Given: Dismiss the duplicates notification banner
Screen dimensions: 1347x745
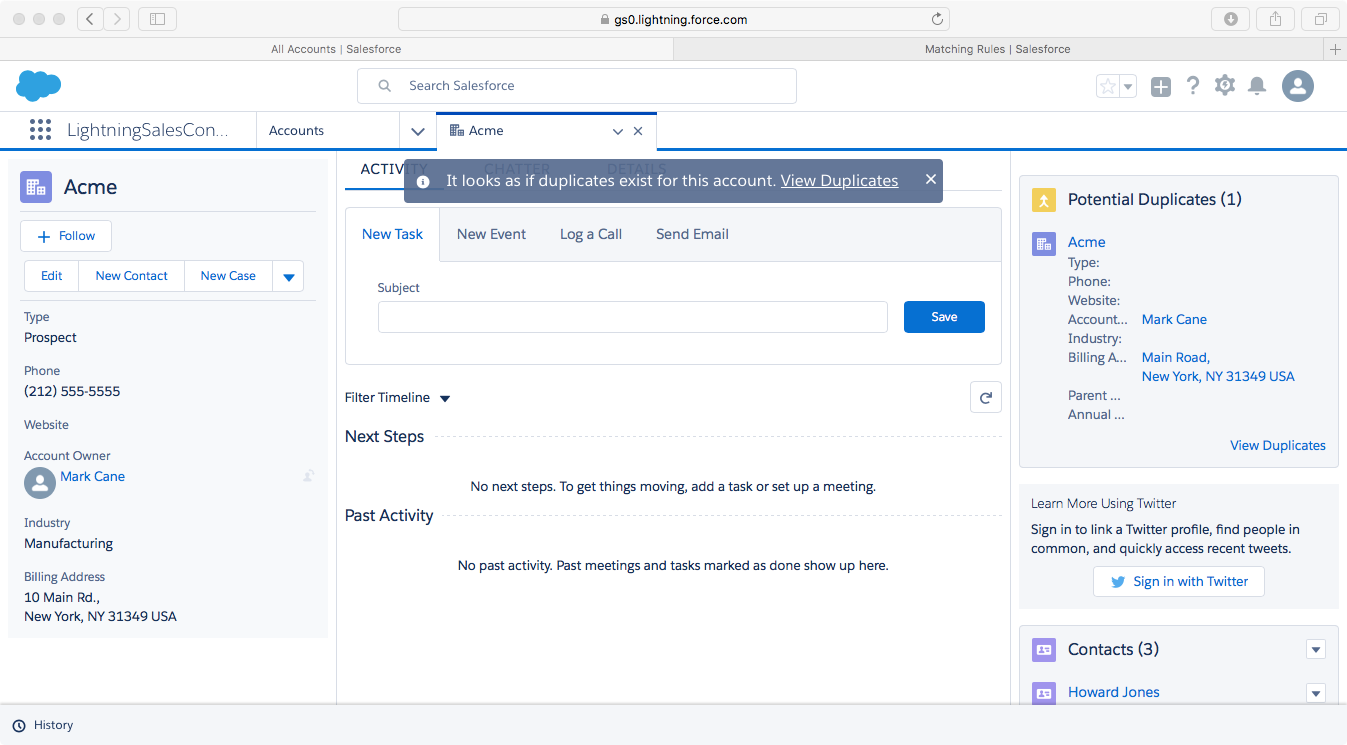Looking at the screenshot, I should (931, 180).
